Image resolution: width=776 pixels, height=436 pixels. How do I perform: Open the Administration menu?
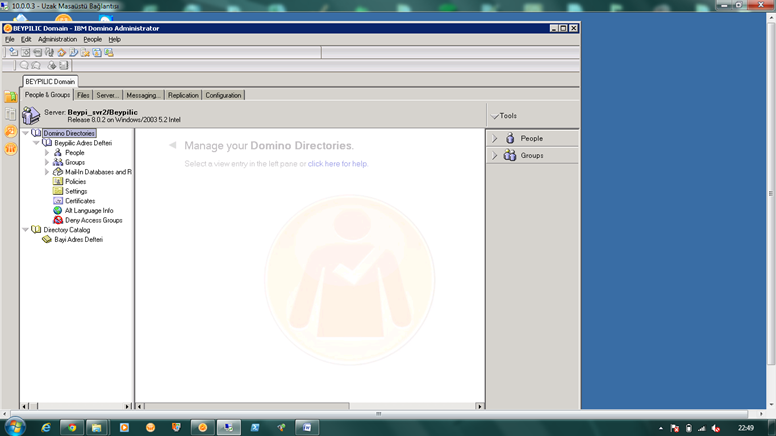pos(57,39)
